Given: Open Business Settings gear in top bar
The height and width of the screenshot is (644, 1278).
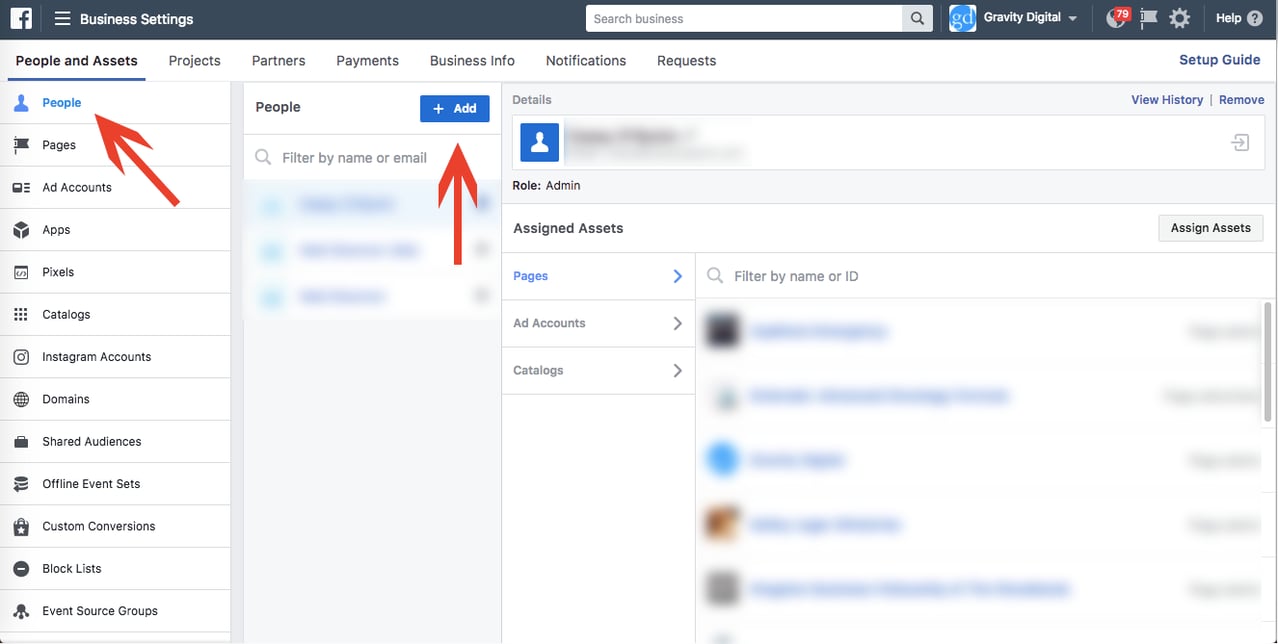Looking at the screenshot, I should (1180, 17).
